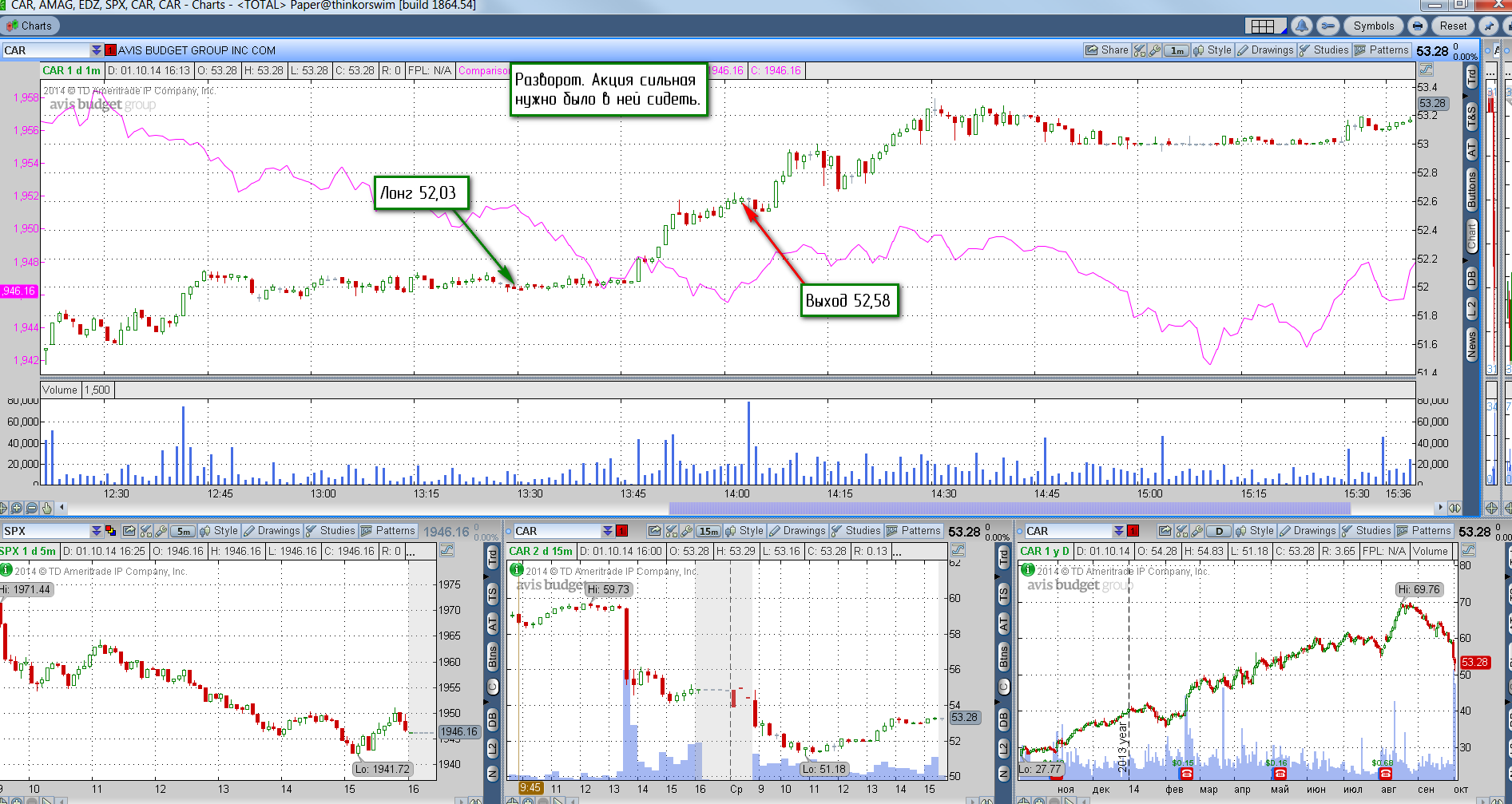Expand main chart symbol dropdown arrow

[97, 50]
